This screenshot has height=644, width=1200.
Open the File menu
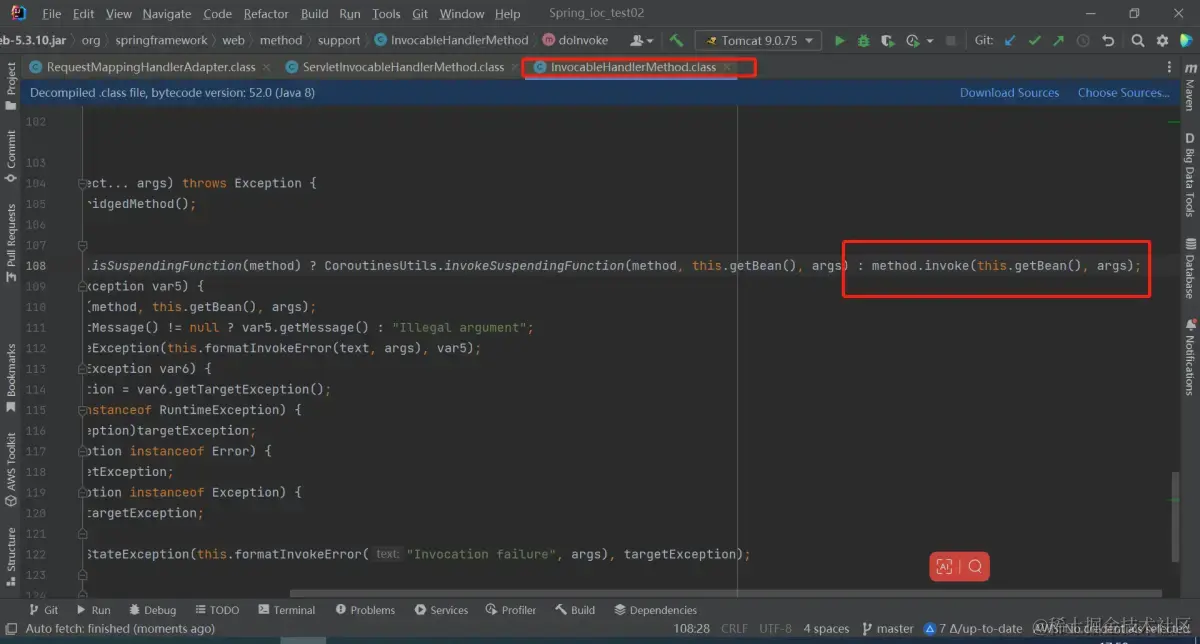tap(52, 14)
